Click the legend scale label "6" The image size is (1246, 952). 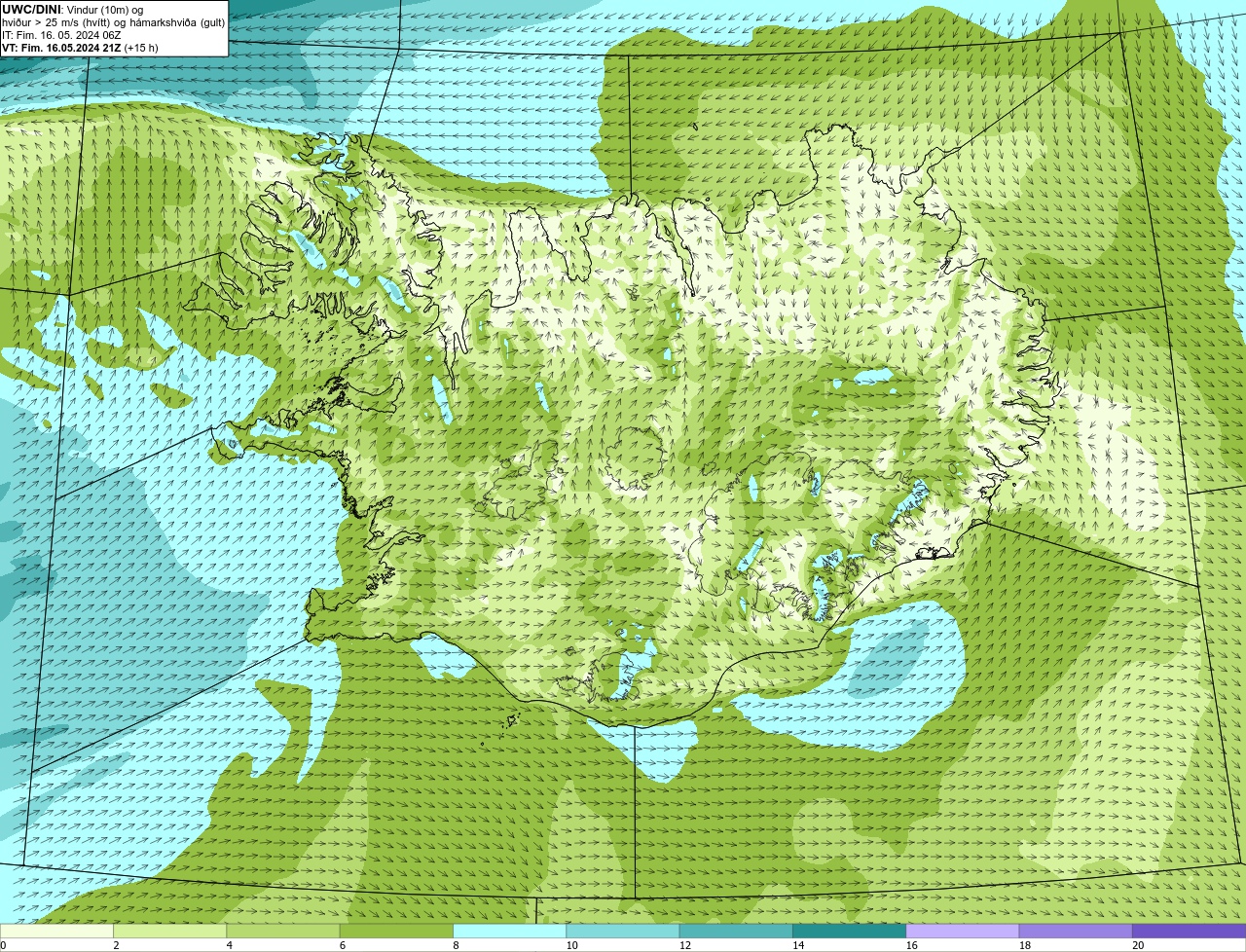point(343,945)
